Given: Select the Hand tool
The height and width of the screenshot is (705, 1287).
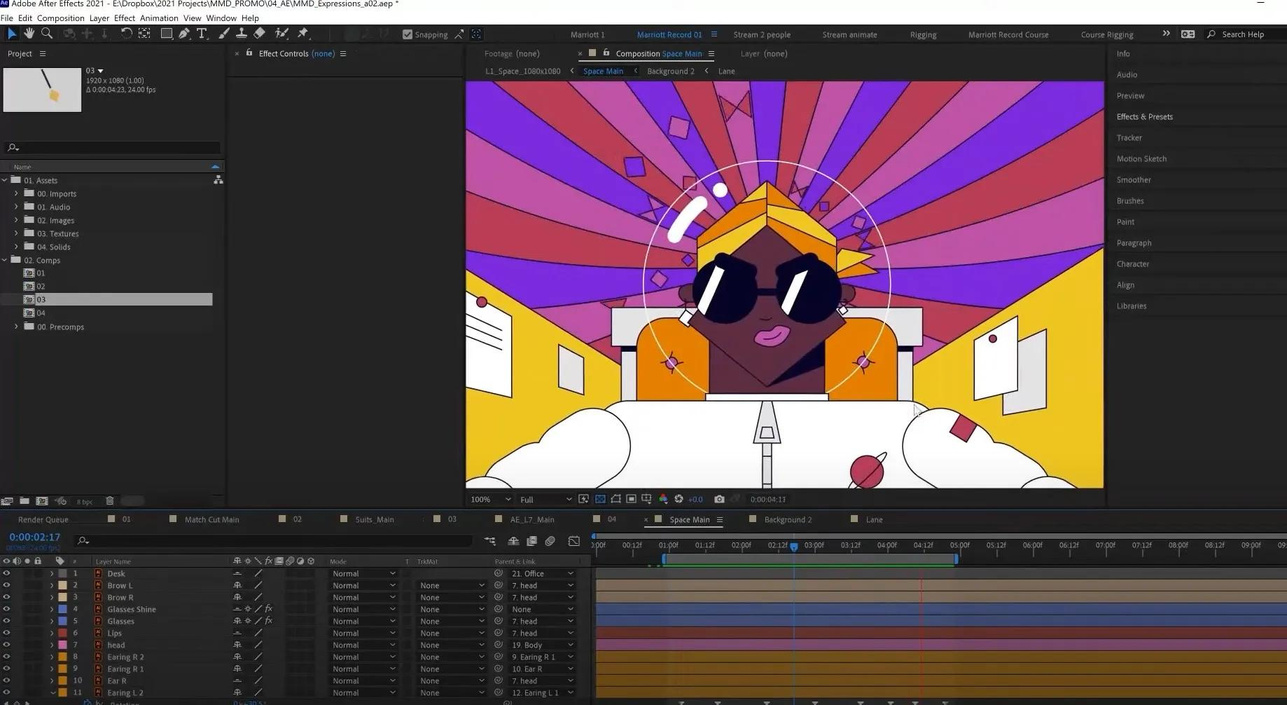Looking at the screenshot, I should click(x=29, y=34).
